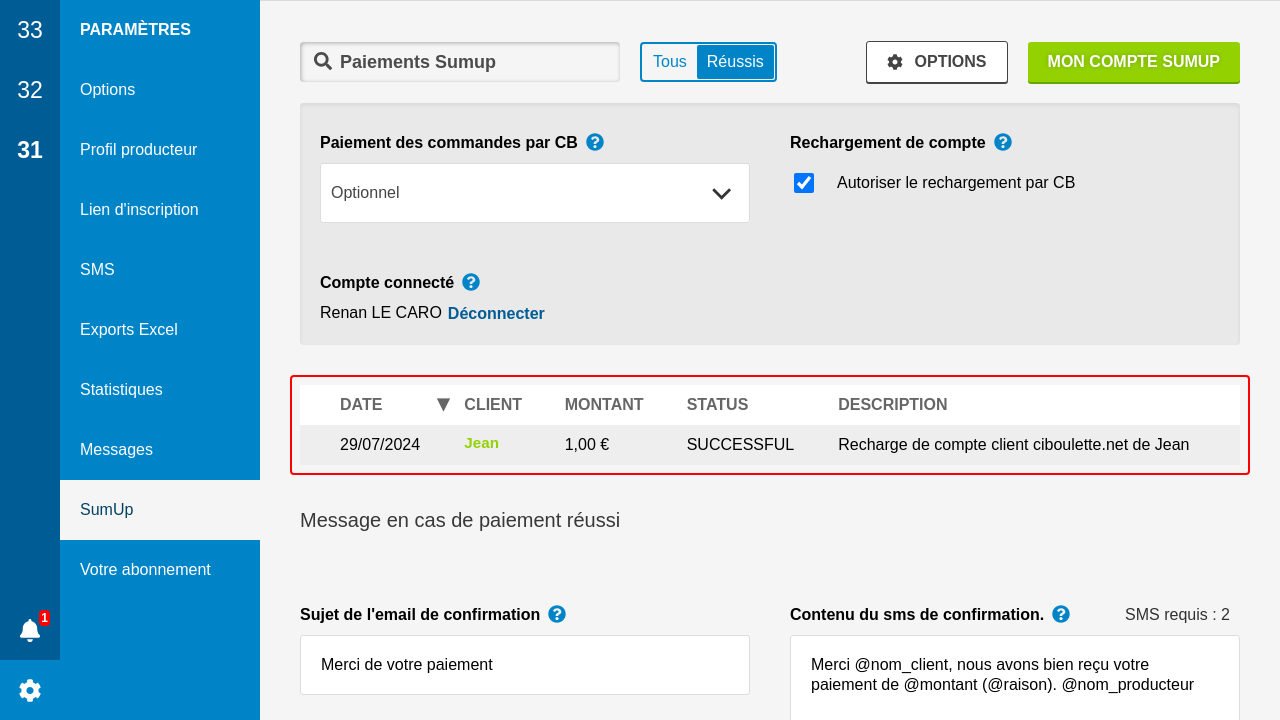Click the notifications bell icon
The height and width of the screenshot is (720, 1280).
tap(30, 630)
